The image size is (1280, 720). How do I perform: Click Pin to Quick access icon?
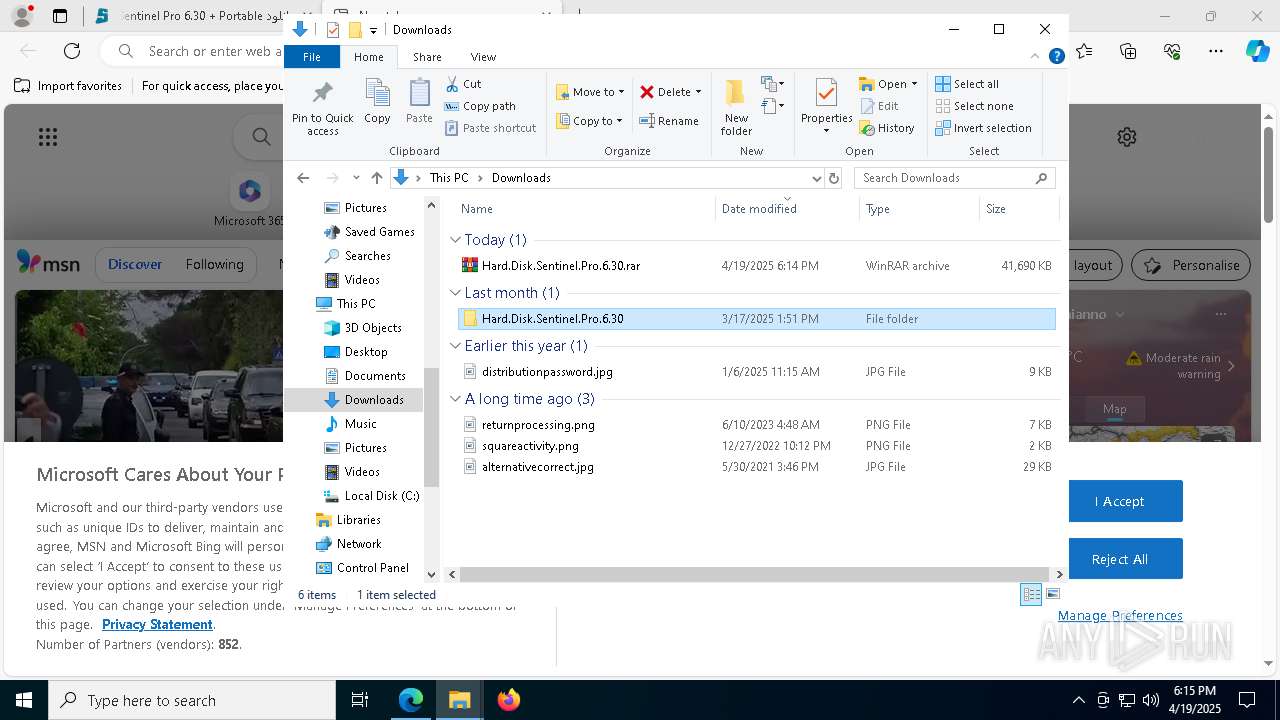[322, 107]
